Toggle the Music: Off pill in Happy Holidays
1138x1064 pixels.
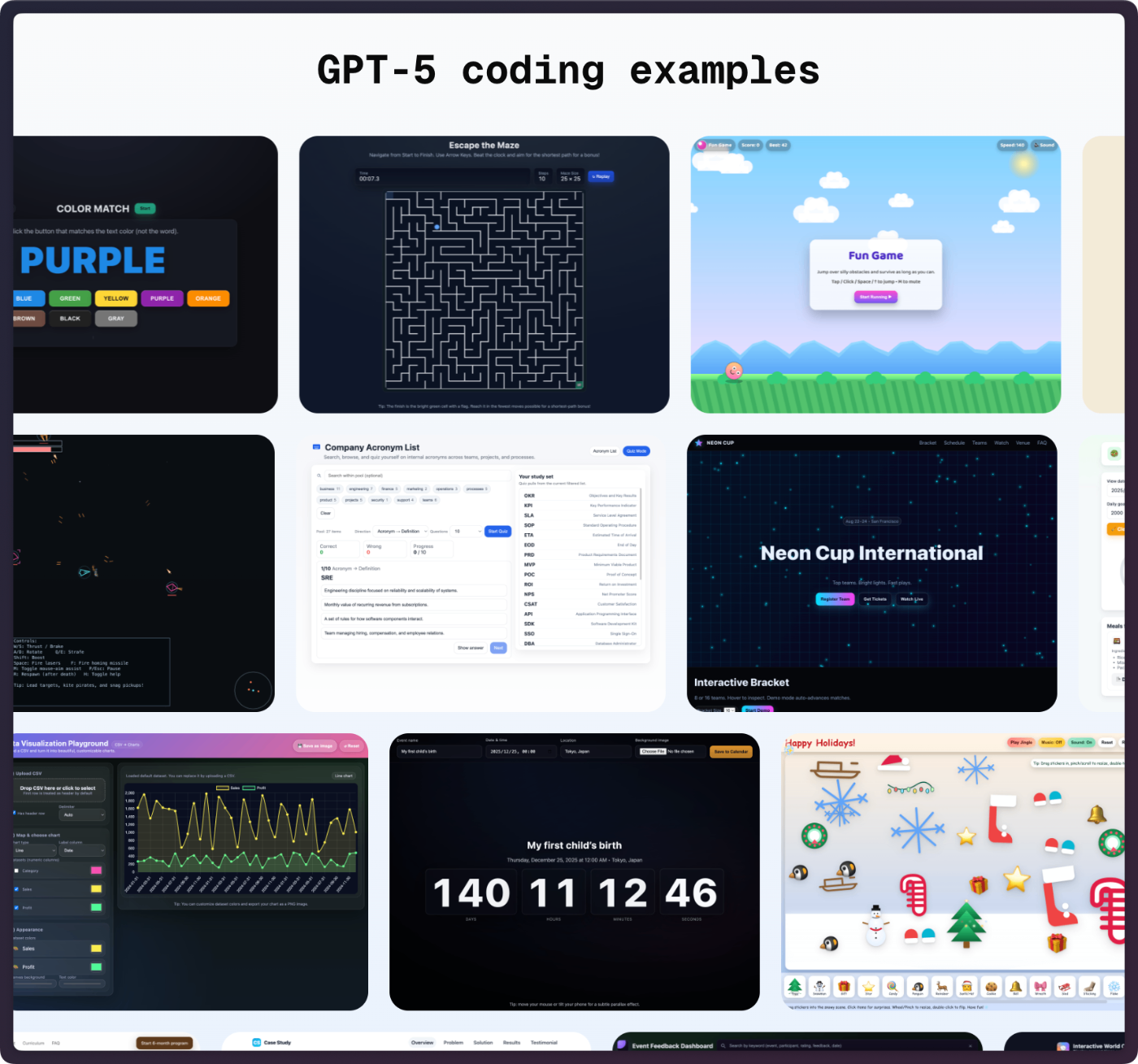[1052, 742]
